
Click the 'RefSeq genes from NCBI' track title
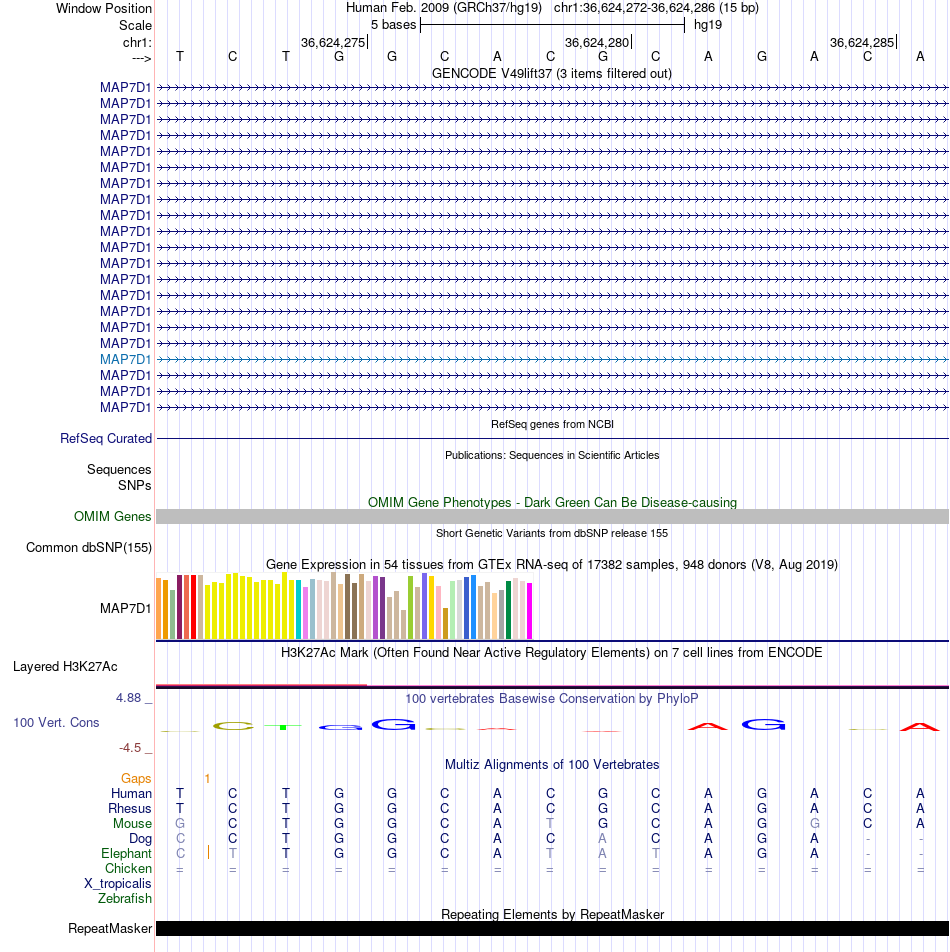coord(552,424)
